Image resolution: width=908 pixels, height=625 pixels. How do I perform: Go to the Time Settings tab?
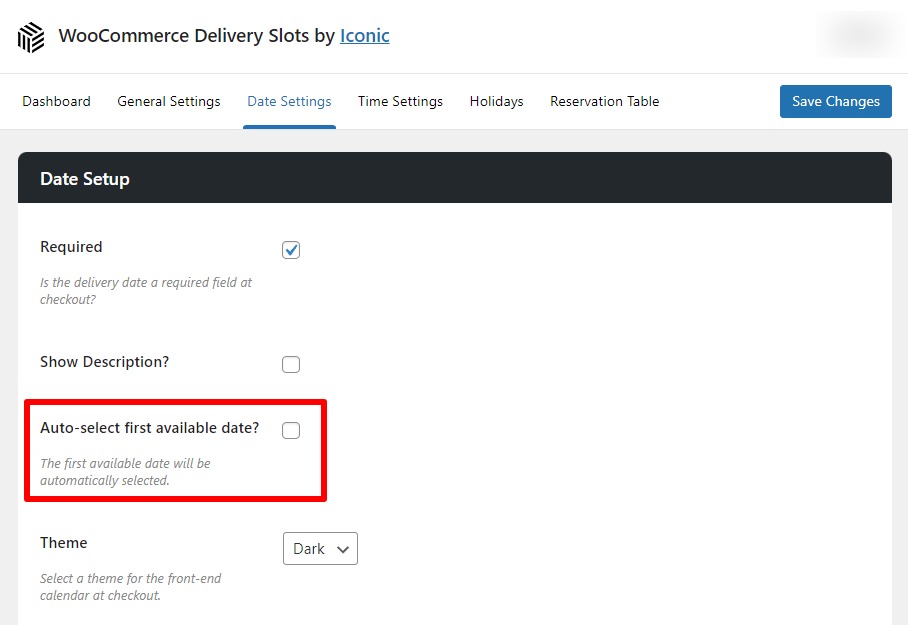(x=400, y=101)
